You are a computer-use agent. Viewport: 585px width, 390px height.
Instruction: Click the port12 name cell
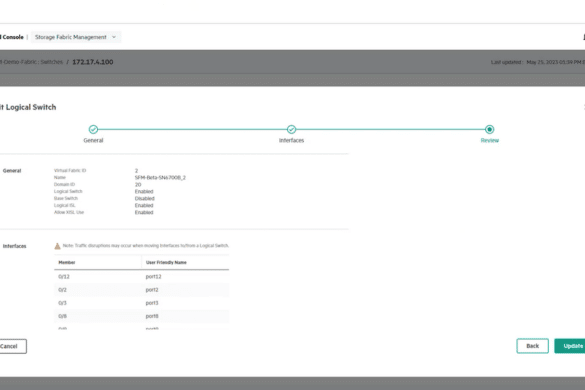tap(153, 277)
